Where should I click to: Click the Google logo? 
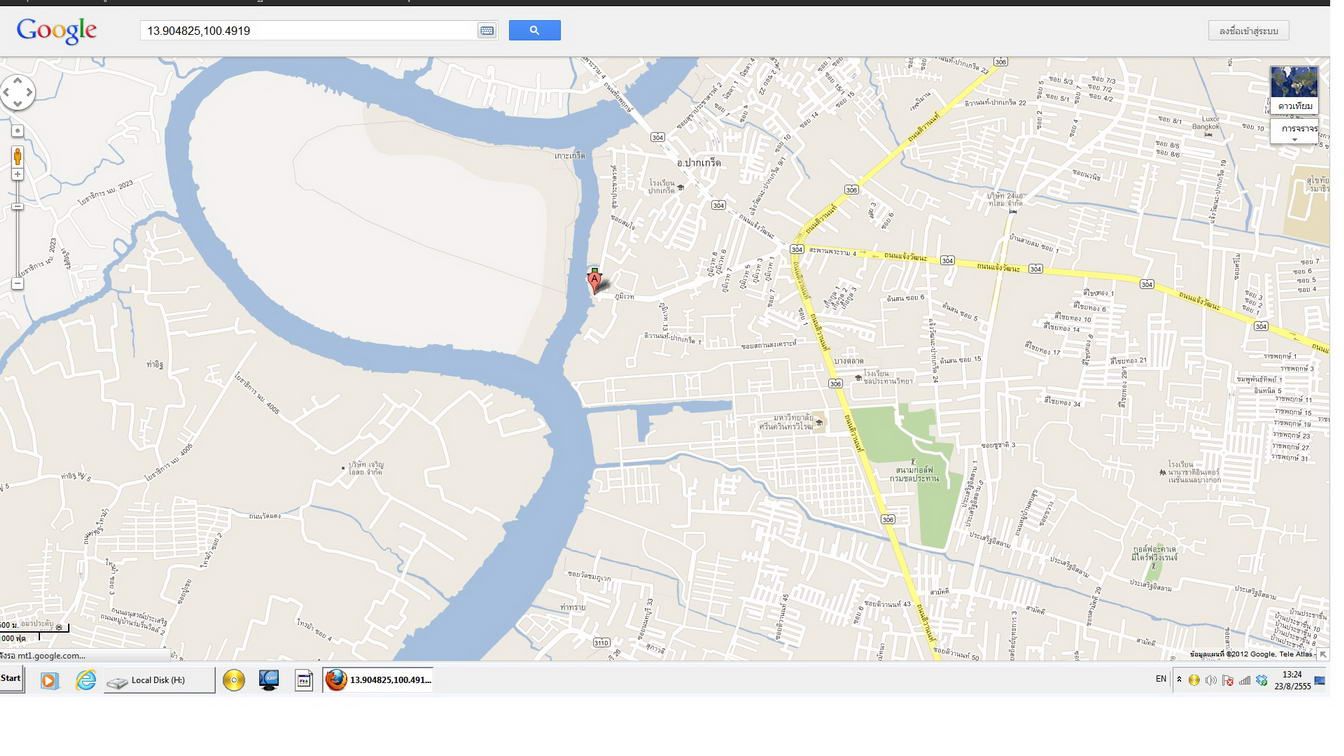[57, 31]
